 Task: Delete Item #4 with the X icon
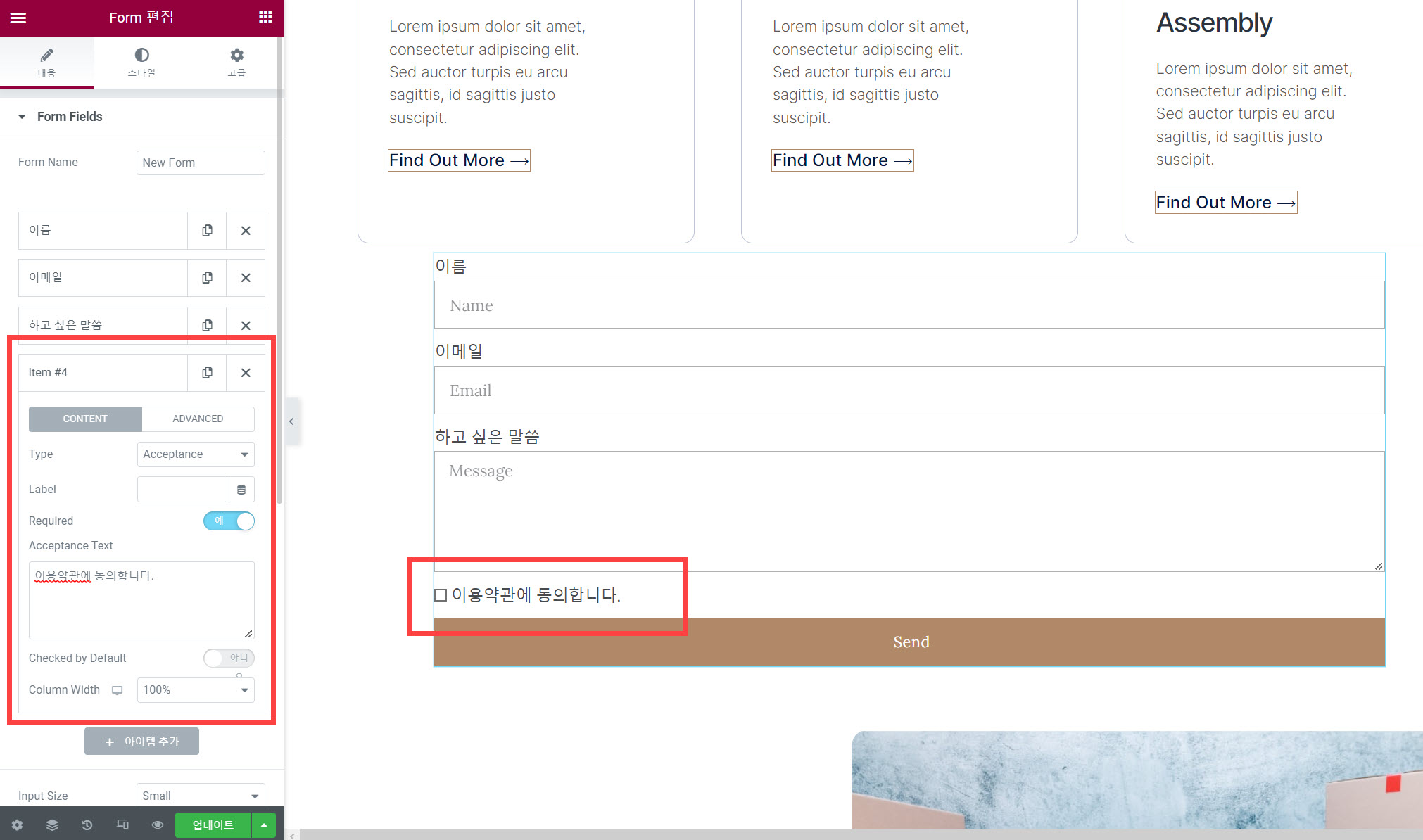246,372
